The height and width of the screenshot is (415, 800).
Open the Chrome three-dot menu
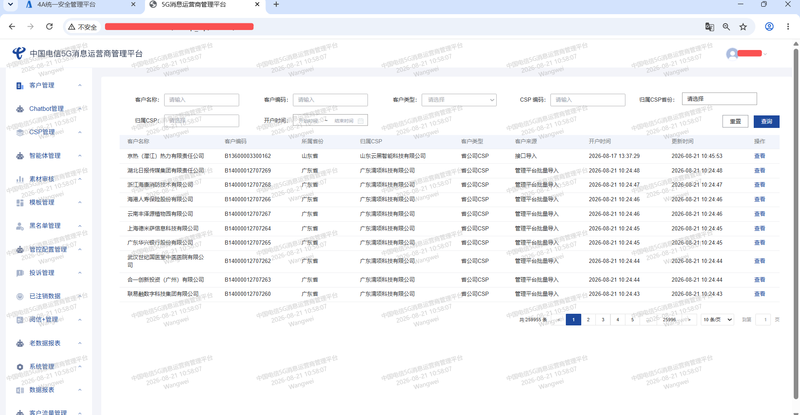tap(788, 27)
